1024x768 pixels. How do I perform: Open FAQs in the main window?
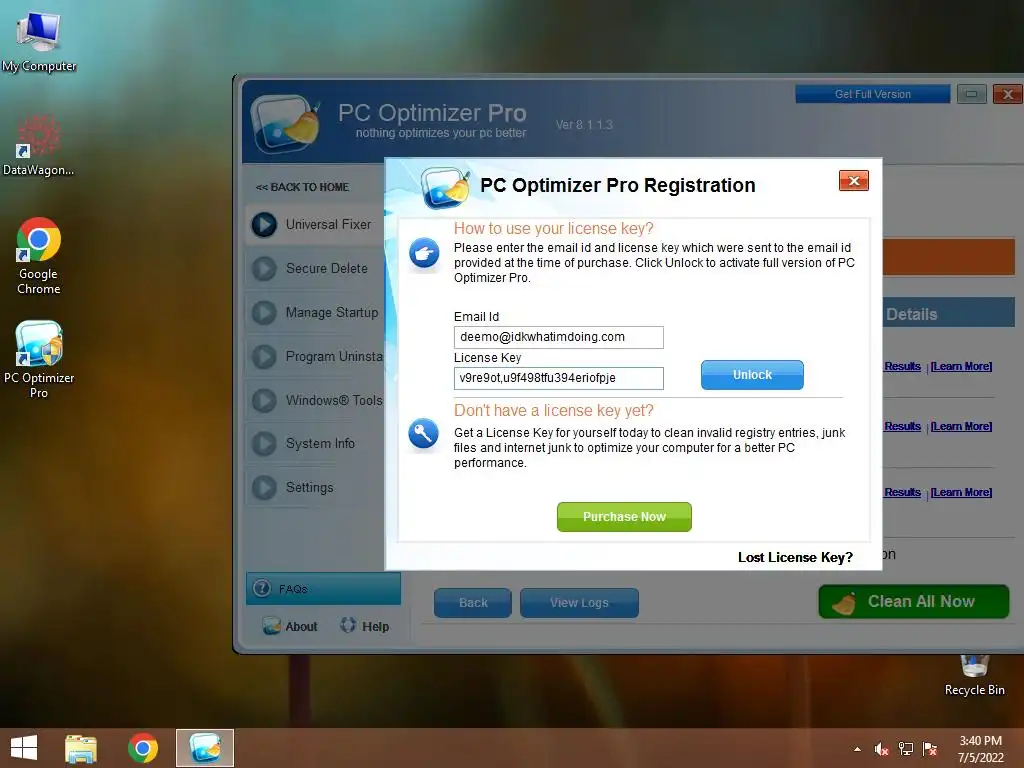[323, 589]
